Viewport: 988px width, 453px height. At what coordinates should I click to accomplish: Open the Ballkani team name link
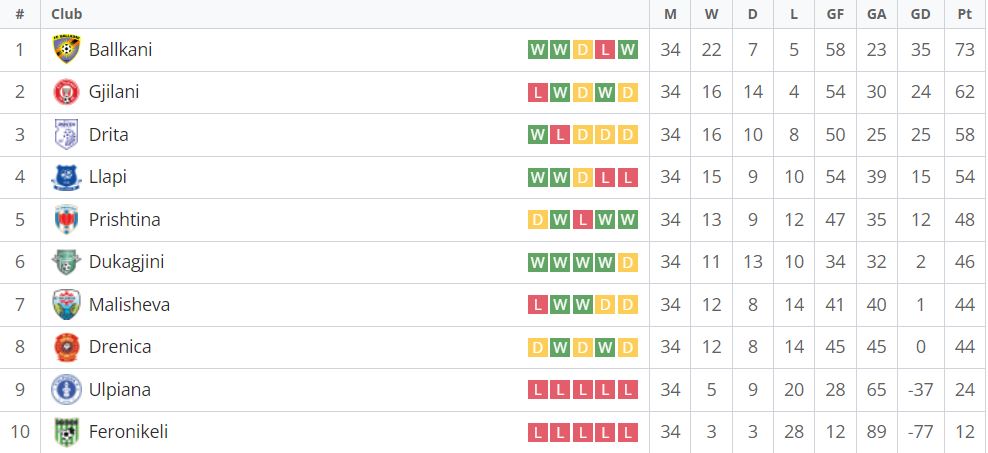[120, 50]
